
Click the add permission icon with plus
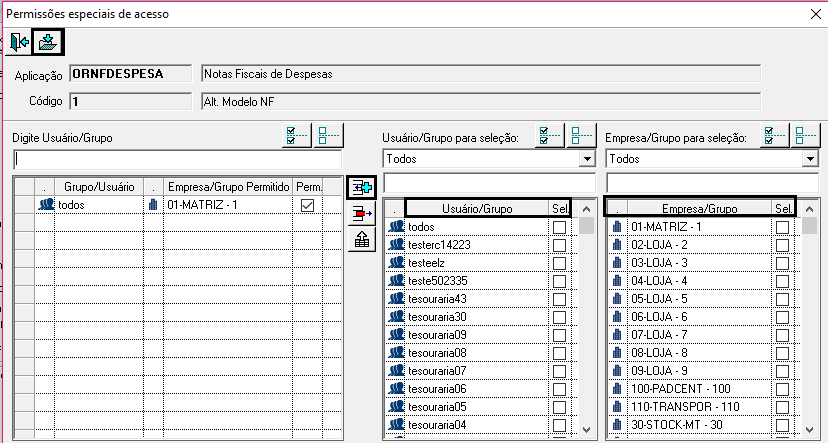point(362,187)
